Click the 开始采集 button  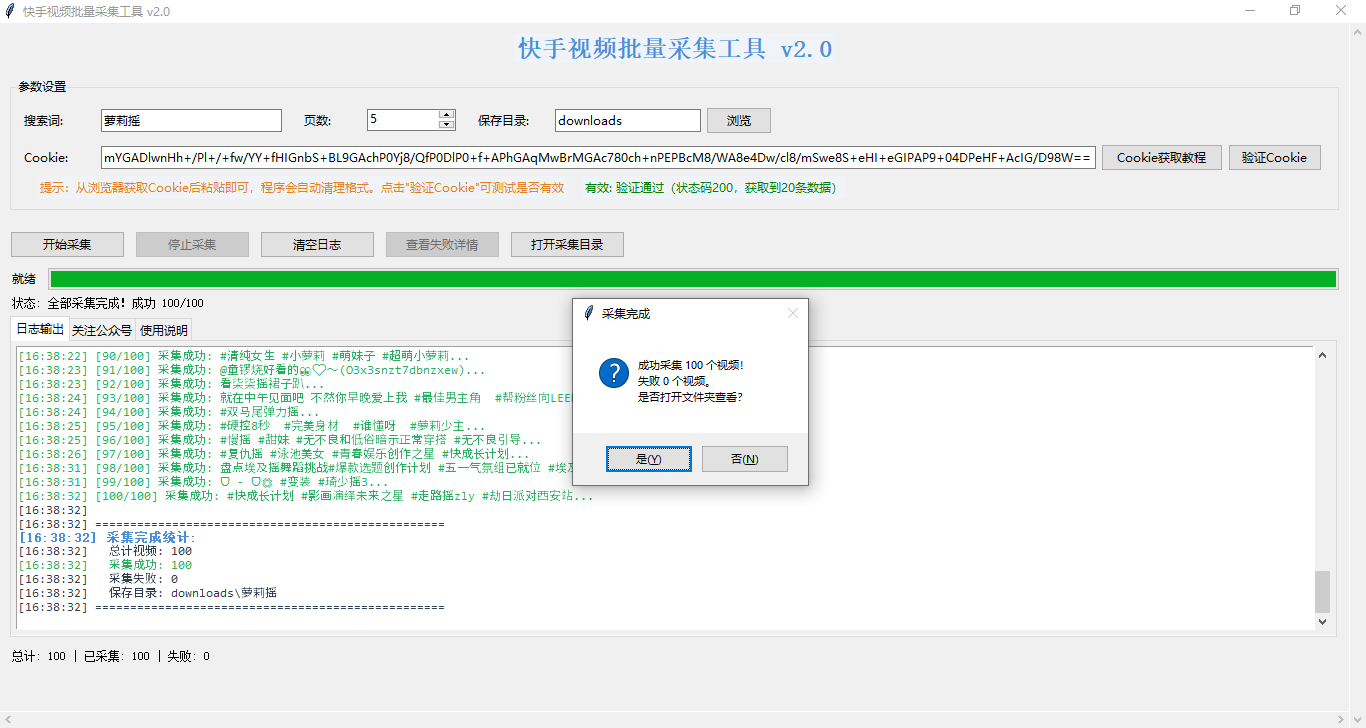[x=67, y=244]
